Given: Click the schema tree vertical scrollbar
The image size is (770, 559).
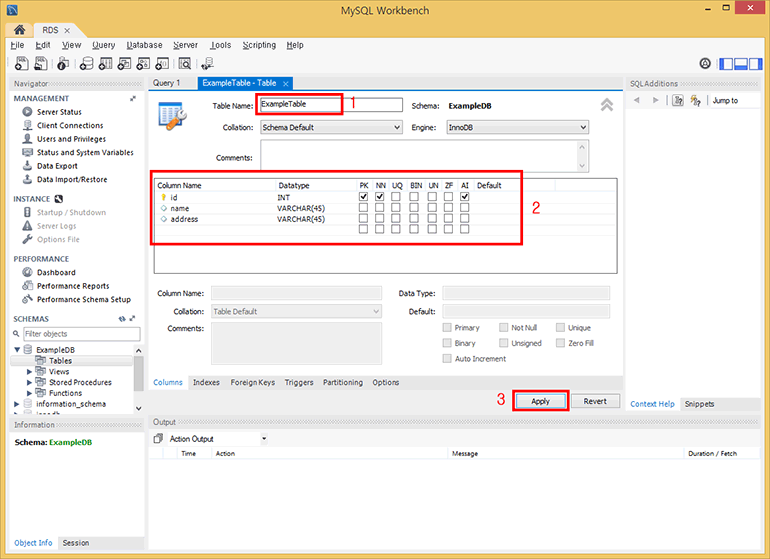Looking at the screenshot, I should (x=139, y=375).
